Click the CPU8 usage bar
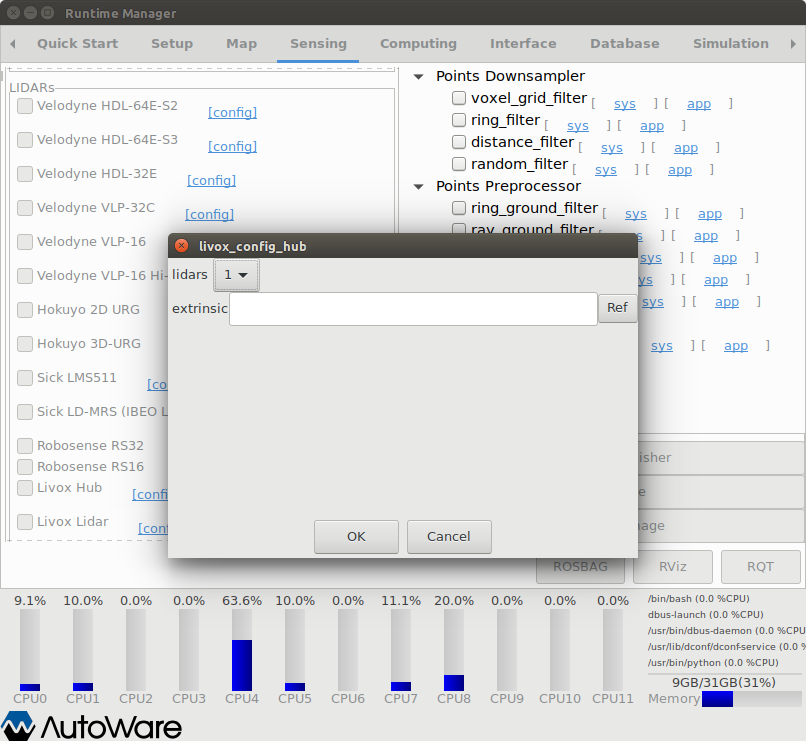This screenshot has width=806, height=741. [x=454, y=650]
